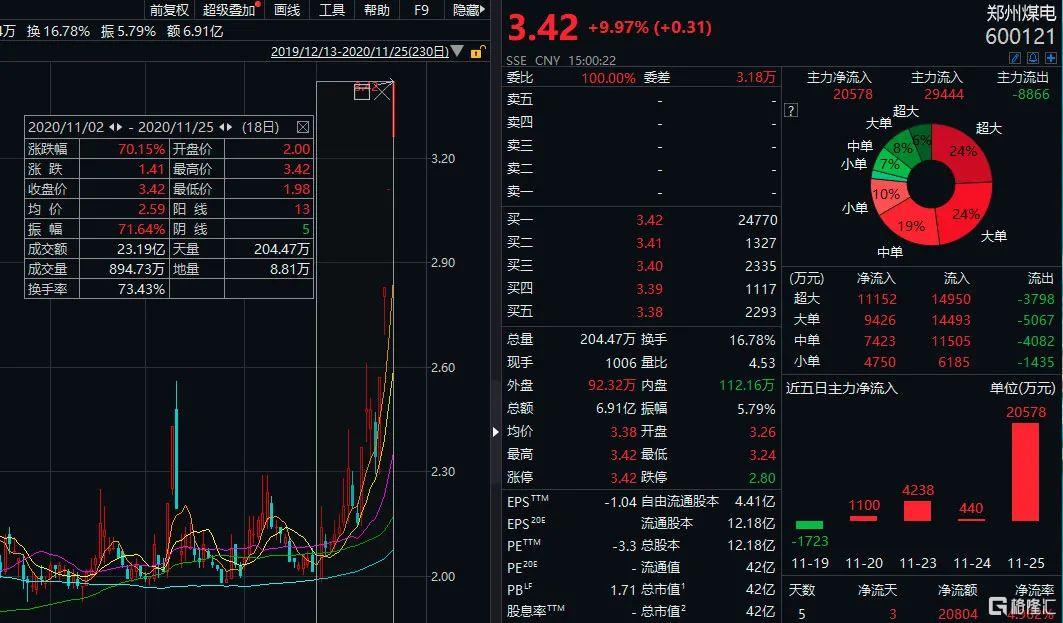The width and height of the screenshot is (1063, 623).
Task: Click the 内盘 value 112.16万
Action: [746, 385]
